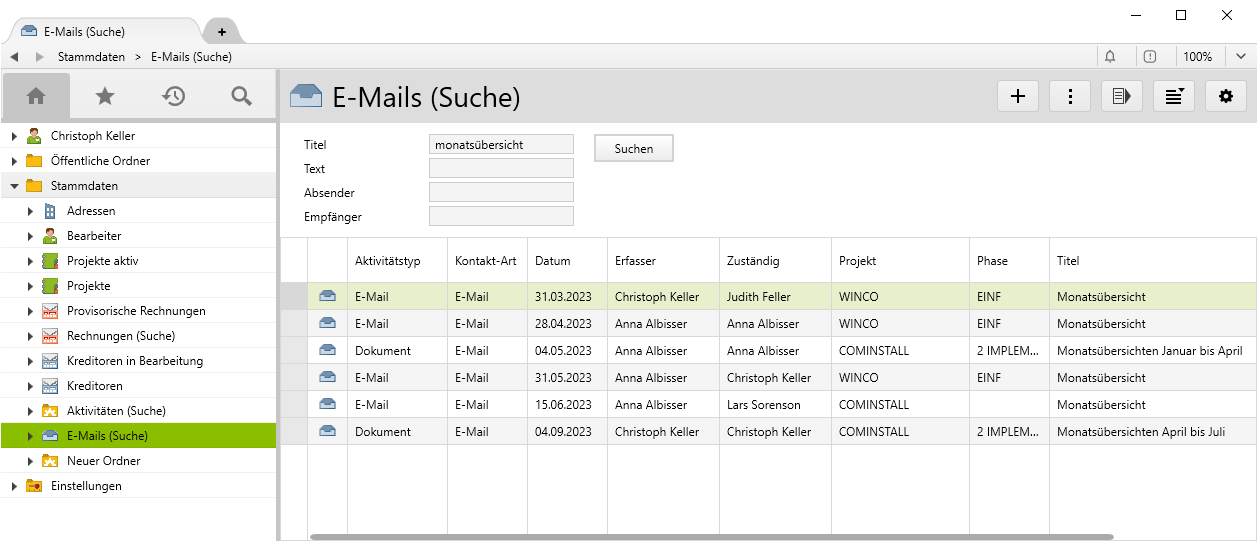Open the three-dot more options menu
The width and height of the screenshot is (1258, 542).
click(x=1070, y=97)
